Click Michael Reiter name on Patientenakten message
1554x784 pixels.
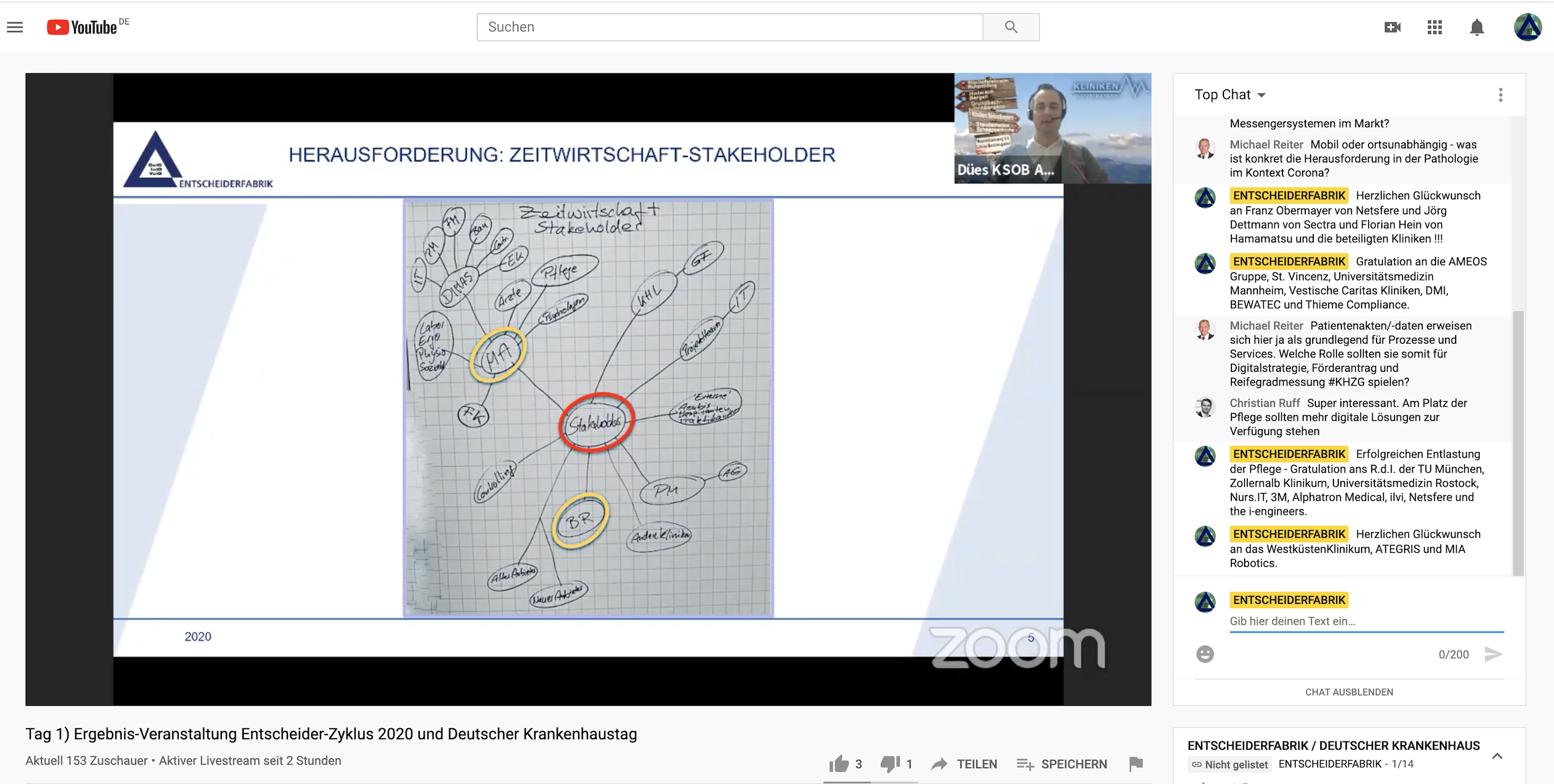click(x=1266, y=326)
